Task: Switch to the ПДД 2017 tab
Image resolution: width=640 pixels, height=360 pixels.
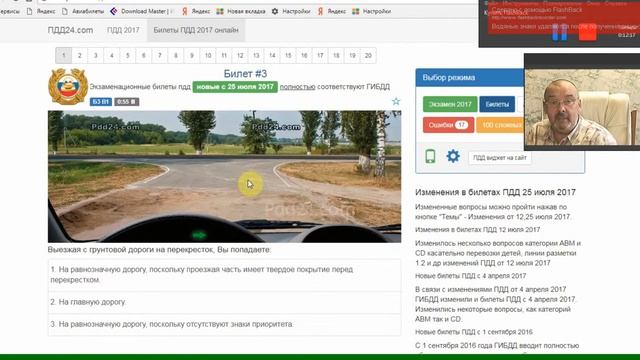Action: [x=123, y=30]
